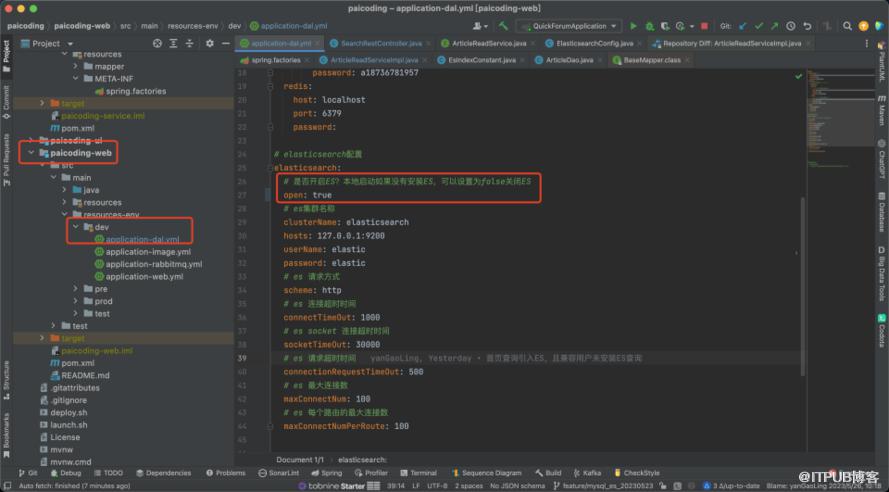Run the QuickForumApplication configuration
The width and height of the screenshot is (889, 492).
point(634,26)
